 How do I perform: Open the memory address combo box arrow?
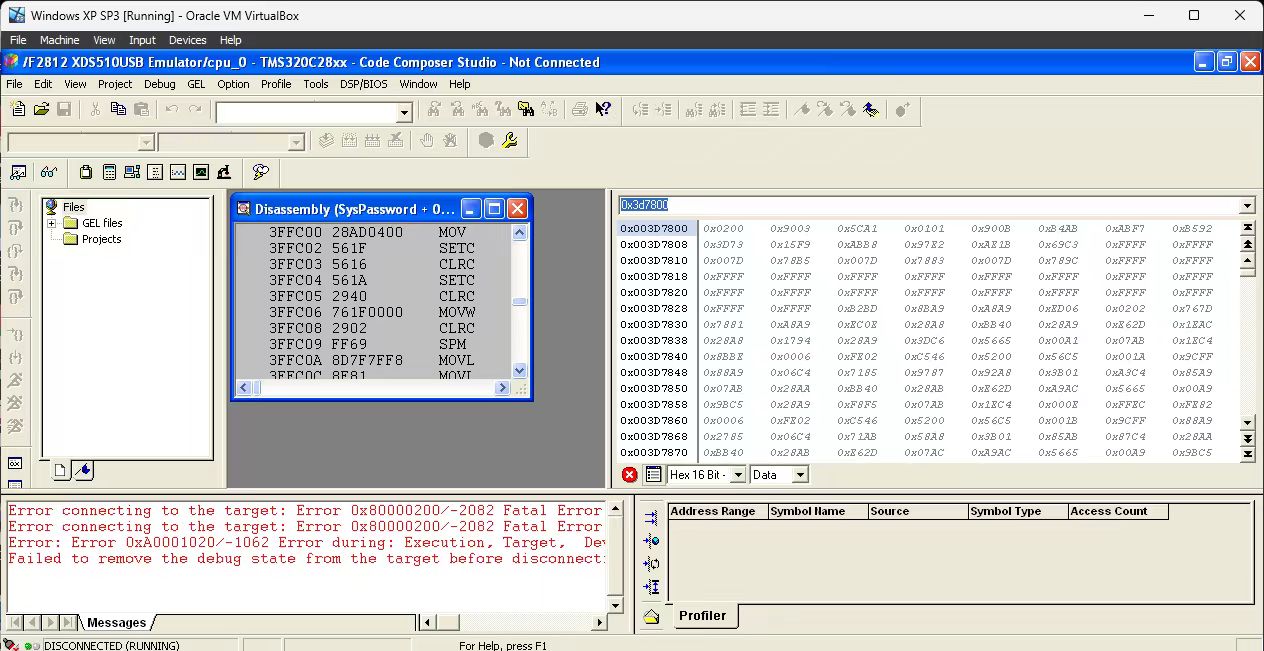1246,206
